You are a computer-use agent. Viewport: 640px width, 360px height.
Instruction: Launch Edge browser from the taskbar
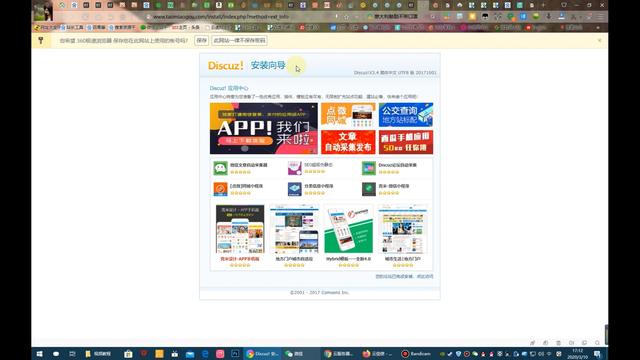coord(205,354)
